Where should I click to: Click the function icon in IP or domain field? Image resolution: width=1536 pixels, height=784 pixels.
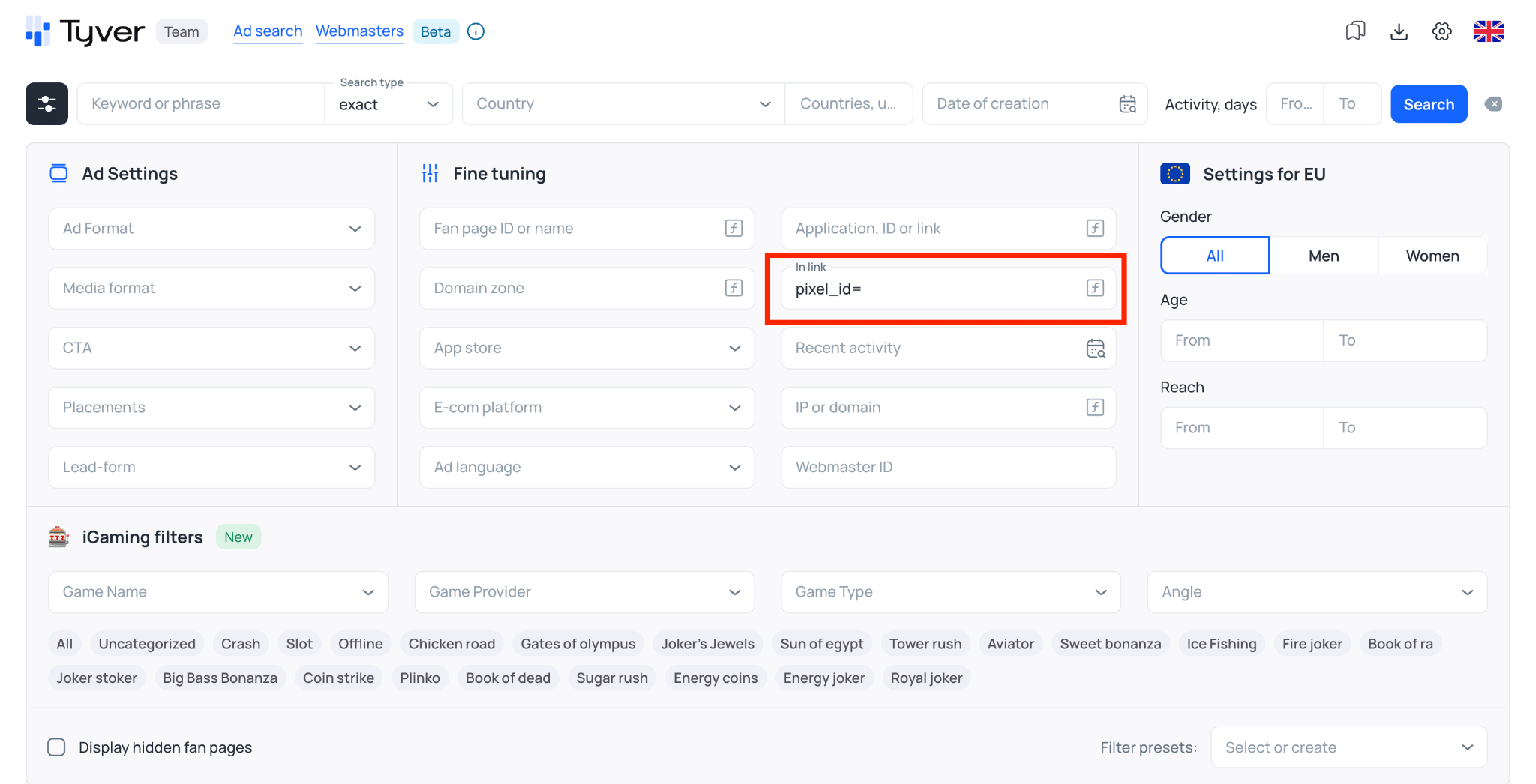pos(1095,407)
